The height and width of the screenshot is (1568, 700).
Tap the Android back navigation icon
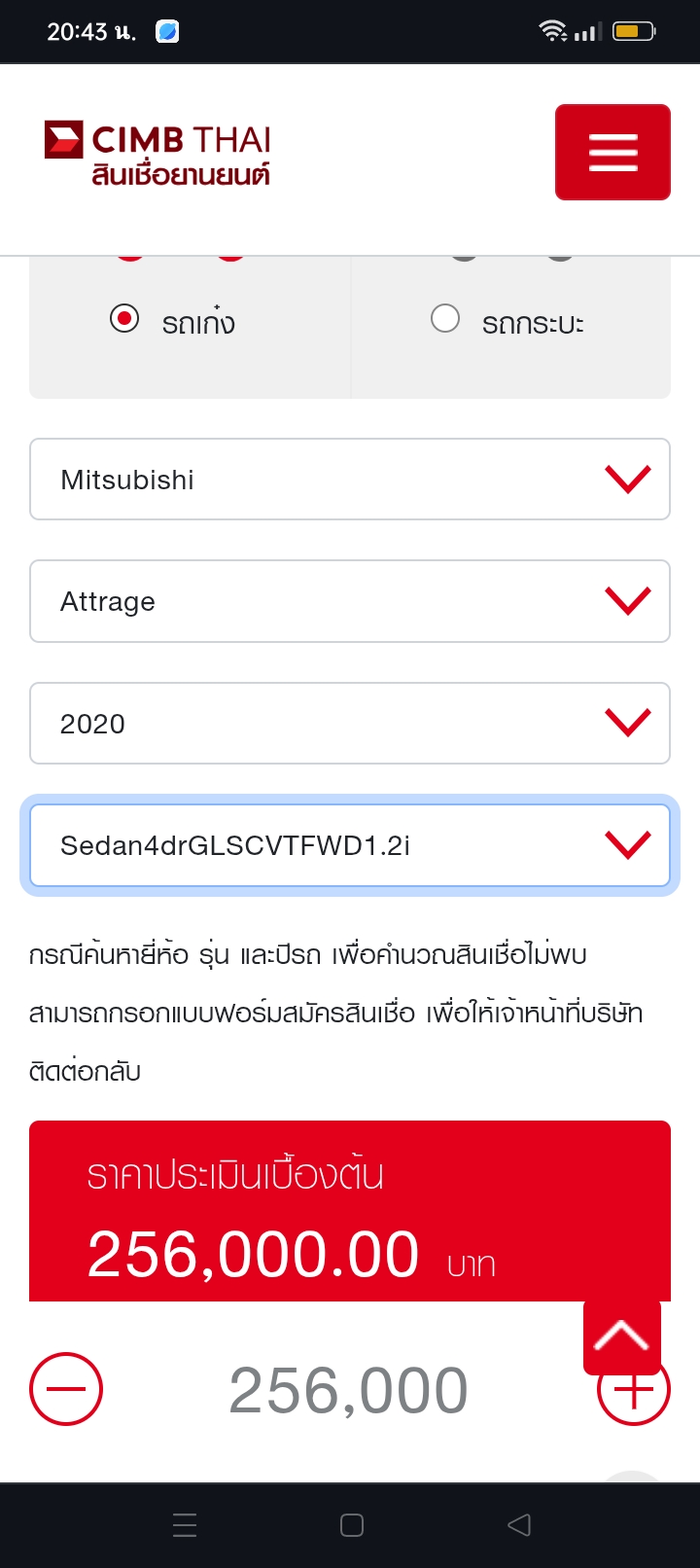[x=519, y=1524]
